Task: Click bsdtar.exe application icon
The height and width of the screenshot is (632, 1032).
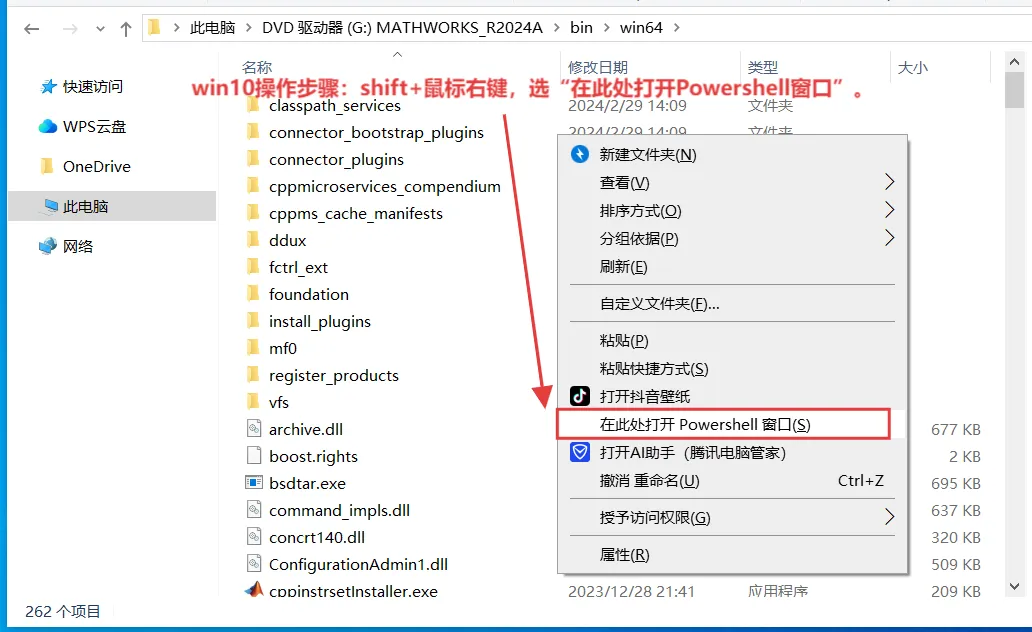Action: 254,483
